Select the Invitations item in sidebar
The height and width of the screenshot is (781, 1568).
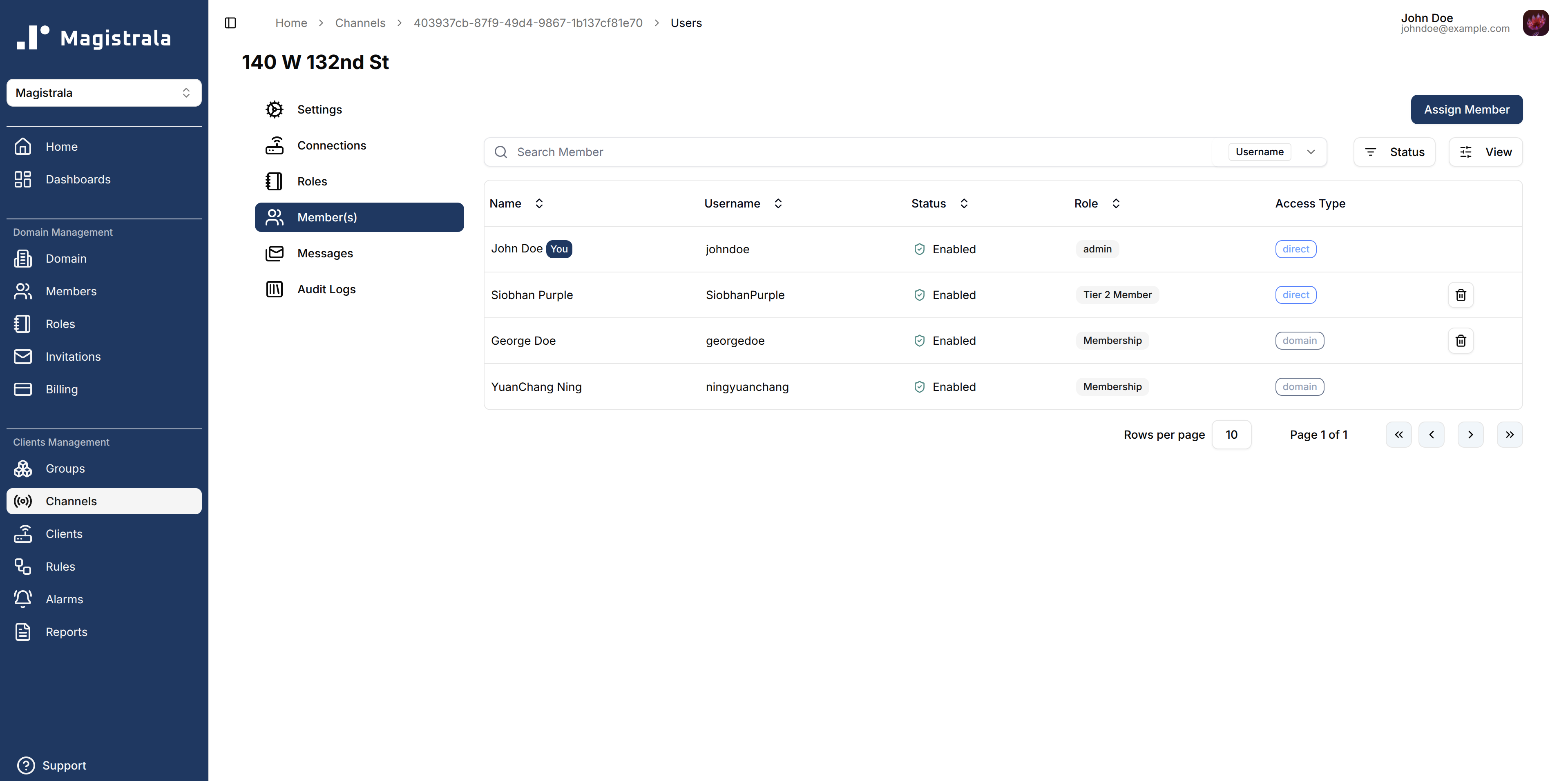73,356
